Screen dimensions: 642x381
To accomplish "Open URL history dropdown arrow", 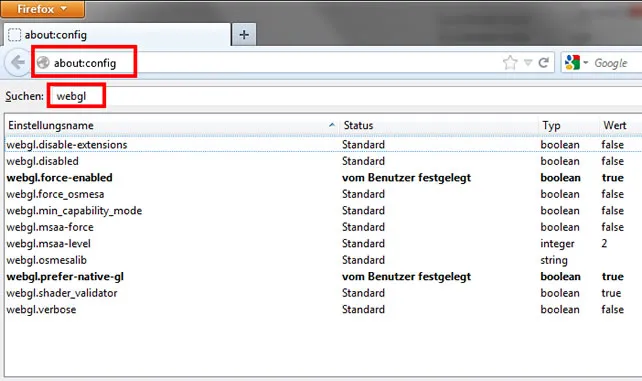I will [528, 63].
